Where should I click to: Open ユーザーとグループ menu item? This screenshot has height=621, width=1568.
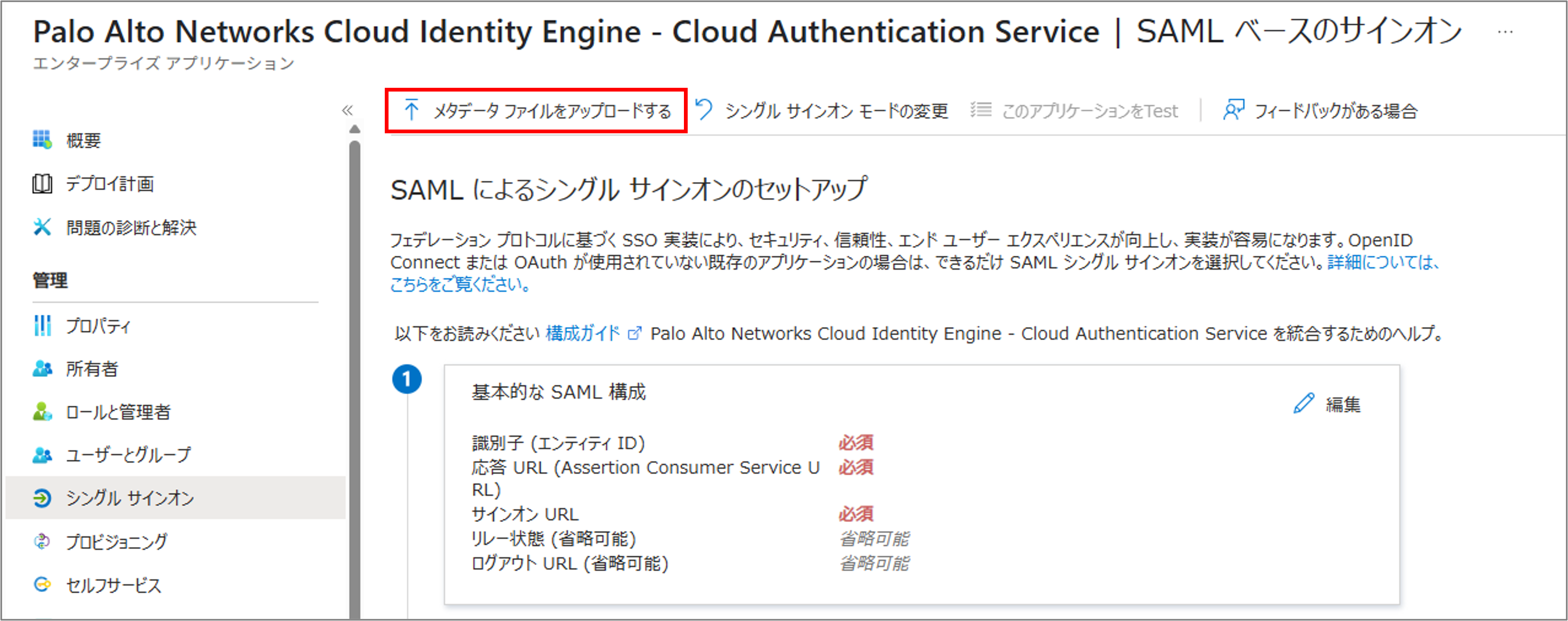128,455
